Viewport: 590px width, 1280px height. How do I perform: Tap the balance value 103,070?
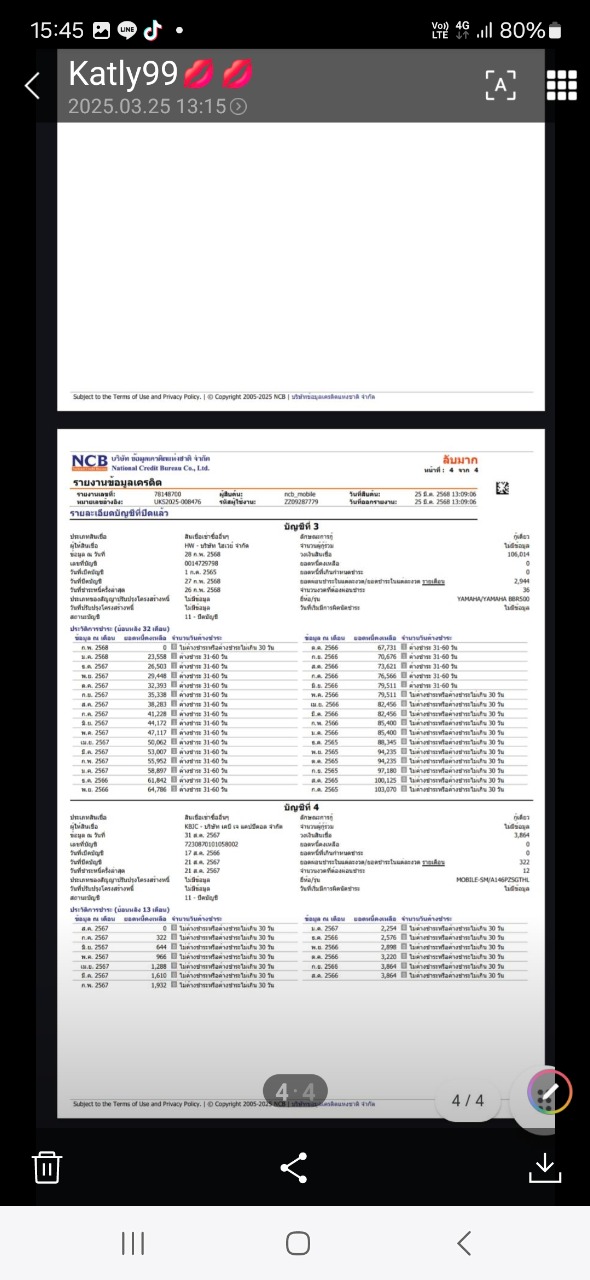tap(387, 790)
